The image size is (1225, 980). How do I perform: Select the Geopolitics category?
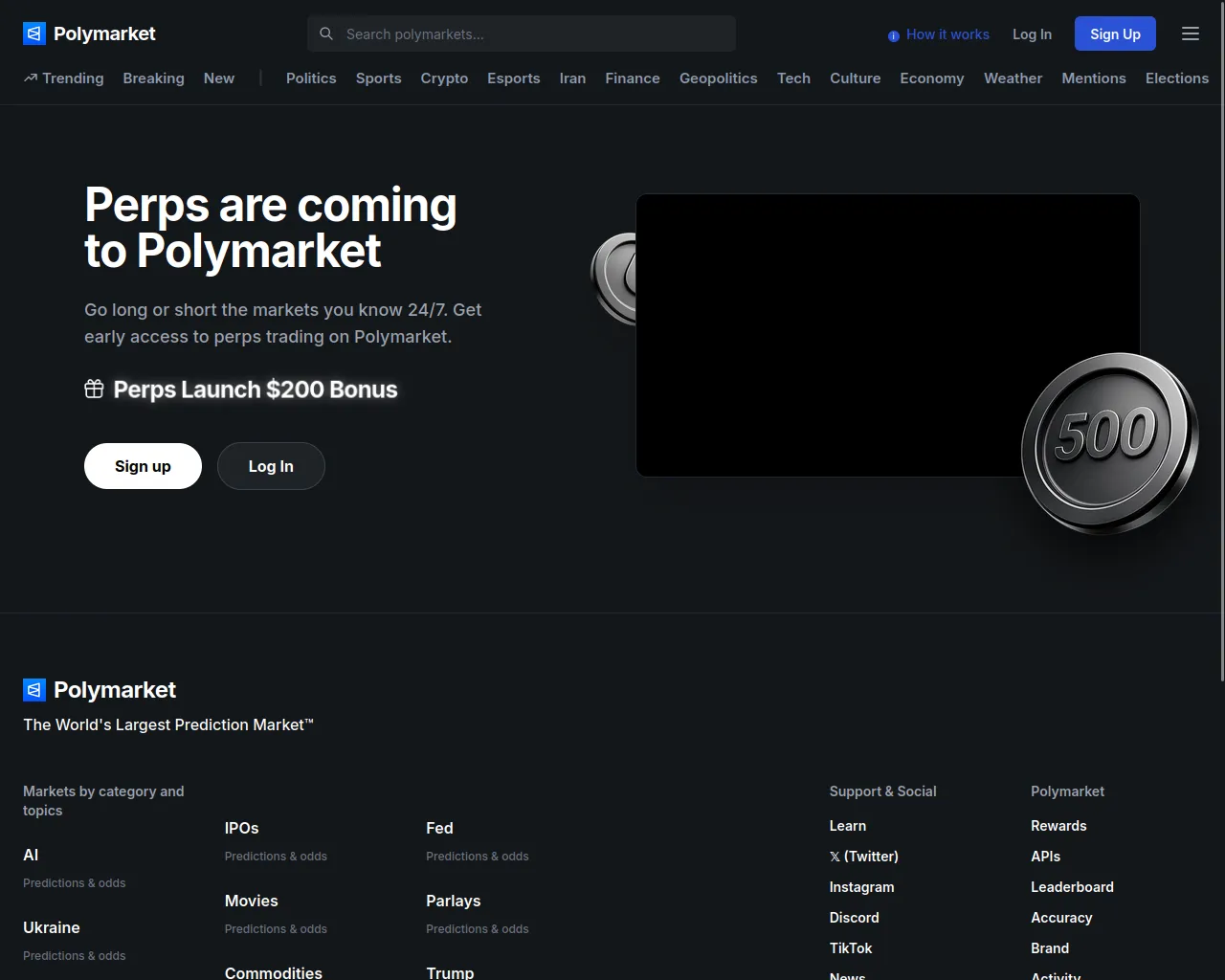[719, 78]
